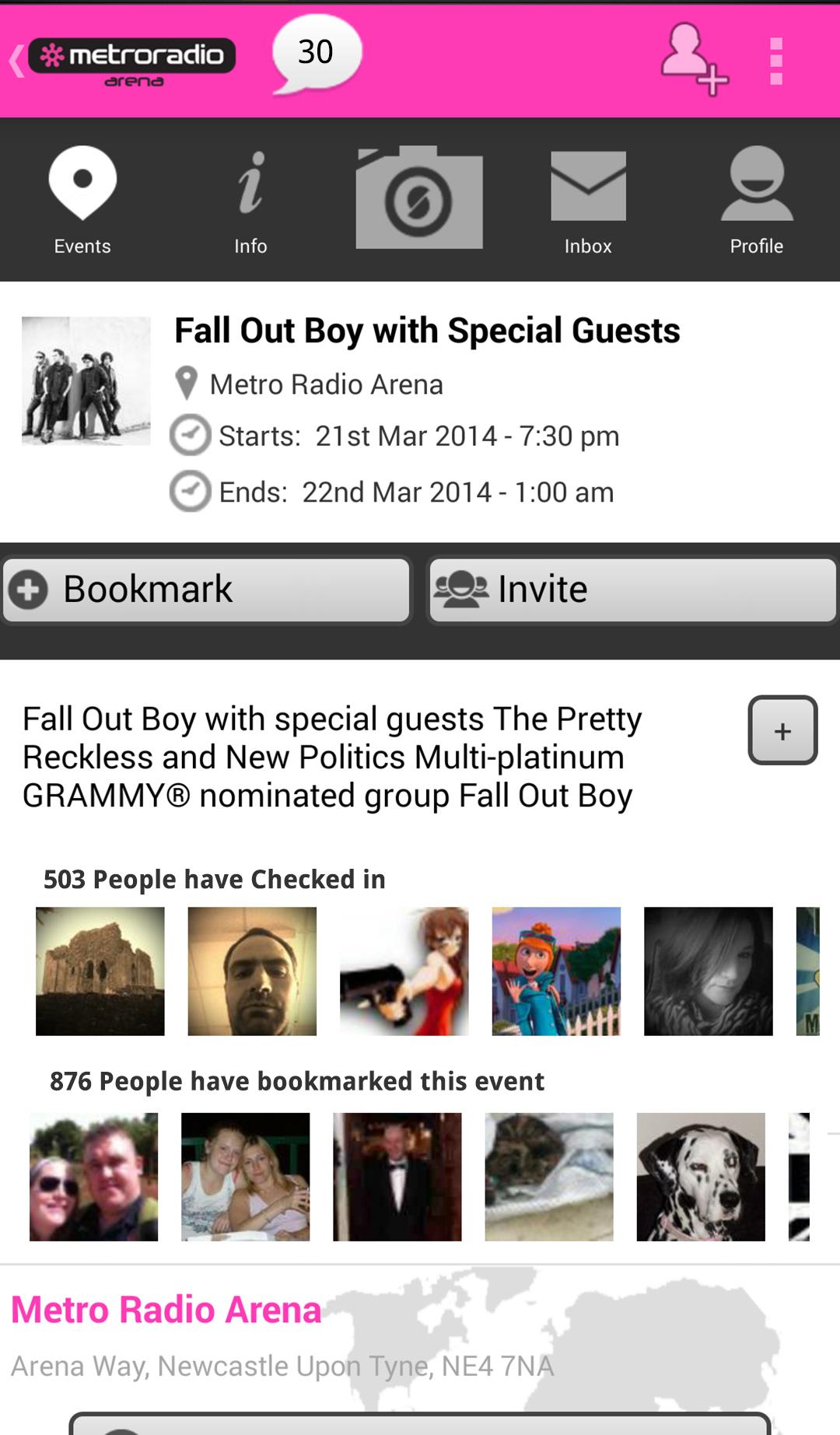
Task: Open Fall Out Boy event photo
Action: (86, 380)
